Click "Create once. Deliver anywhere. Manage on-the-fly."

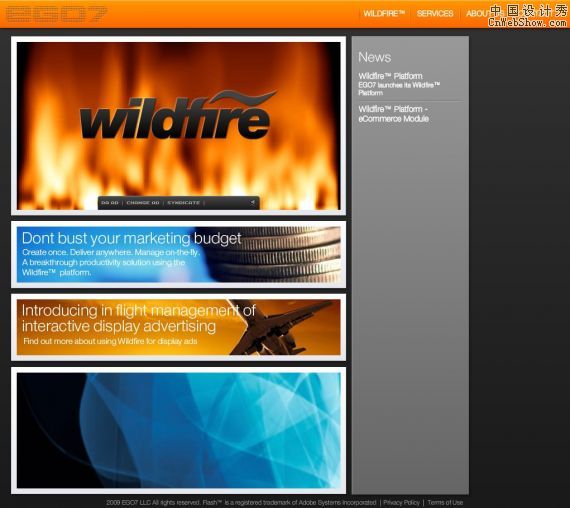(111, 252)
